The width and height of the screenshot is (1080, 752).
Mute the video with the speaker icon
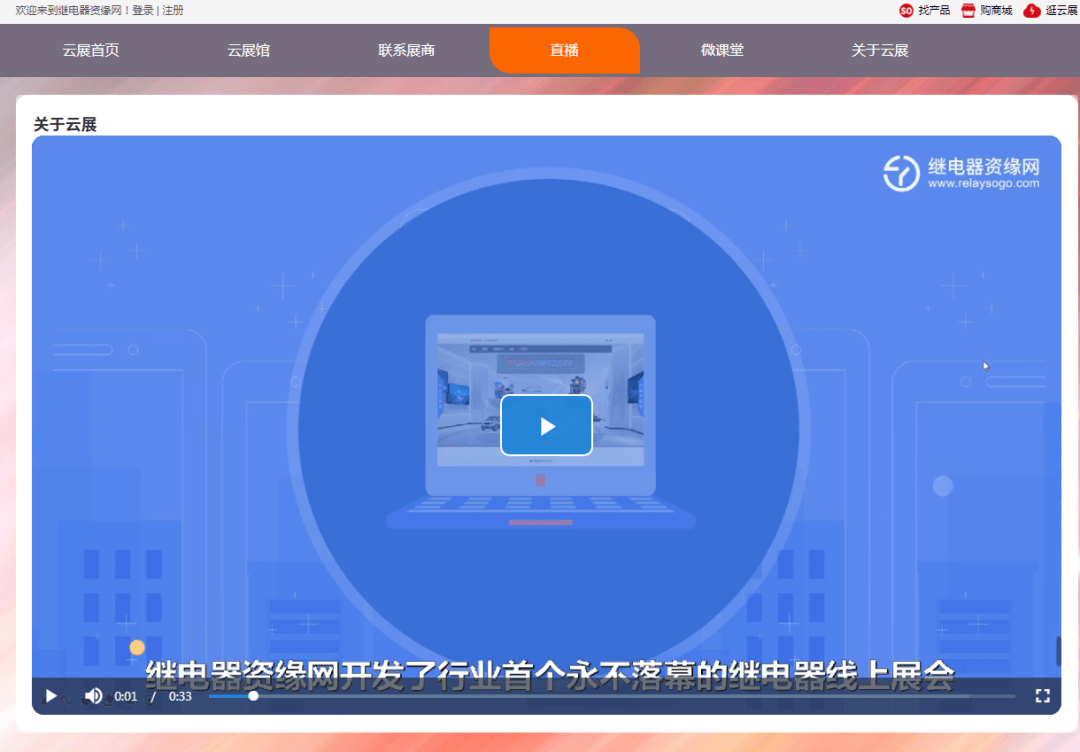click(94, 696)
